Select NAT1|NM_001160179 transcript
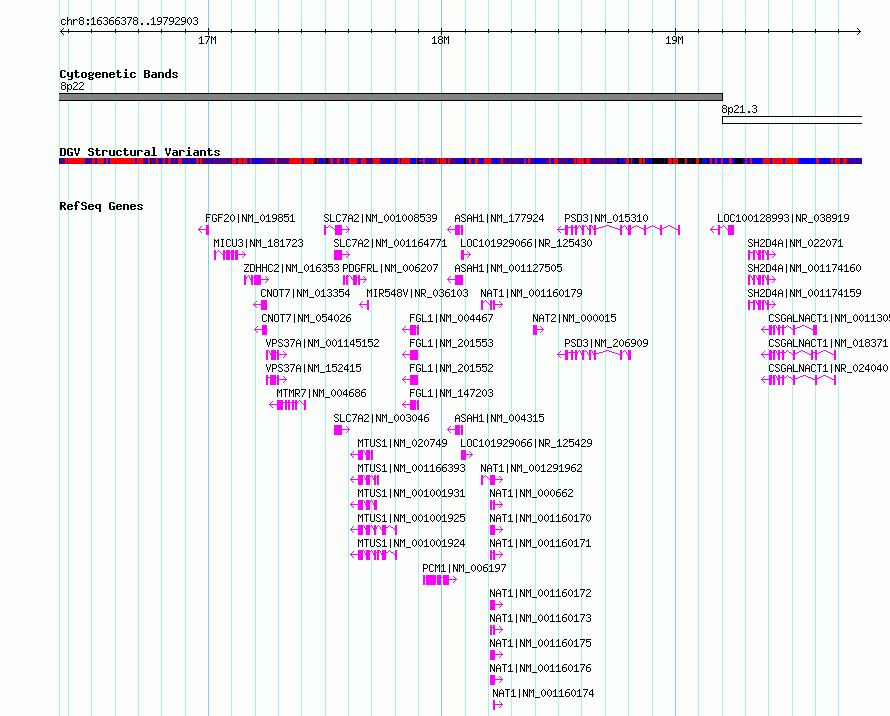The width and height of the screenshot is (890, 716). (531, 293)
